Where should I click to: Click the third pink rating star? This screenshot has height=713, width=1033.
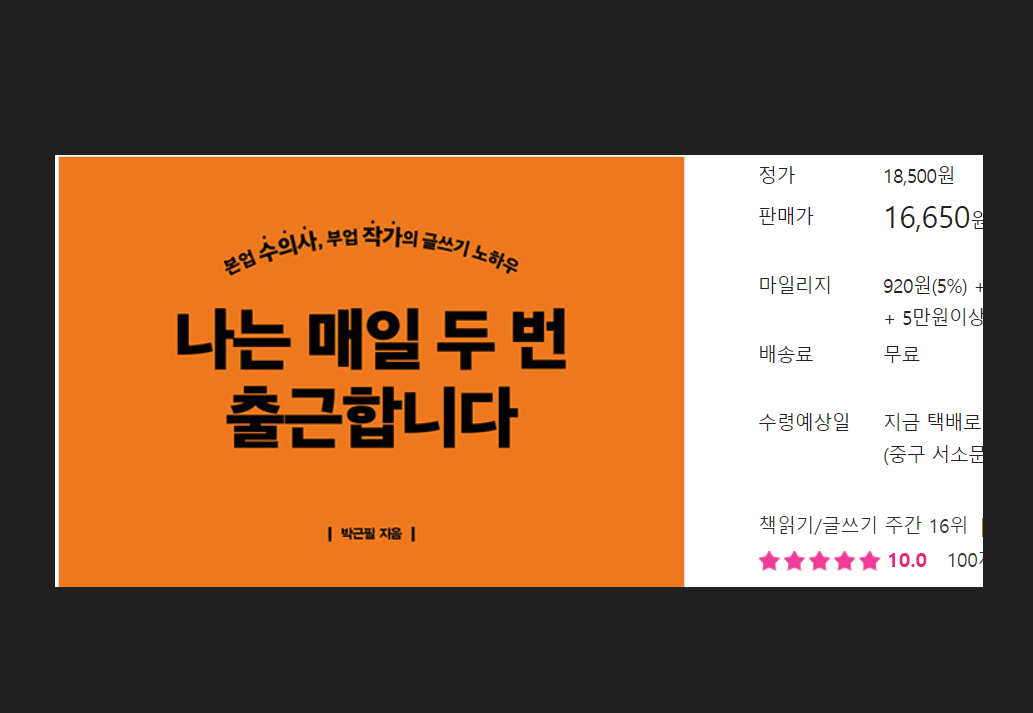(819, 561)
